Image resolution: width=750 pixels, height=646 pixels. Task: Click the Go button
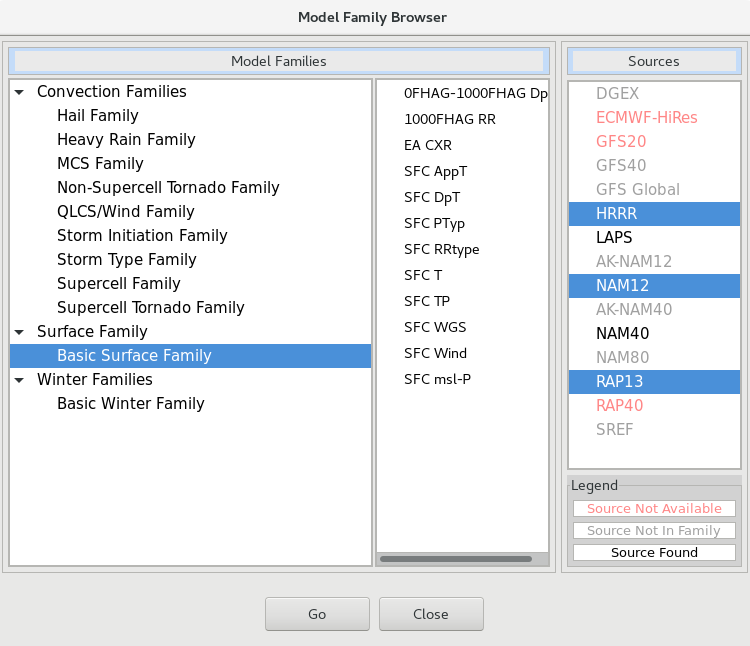click(317, 614)
